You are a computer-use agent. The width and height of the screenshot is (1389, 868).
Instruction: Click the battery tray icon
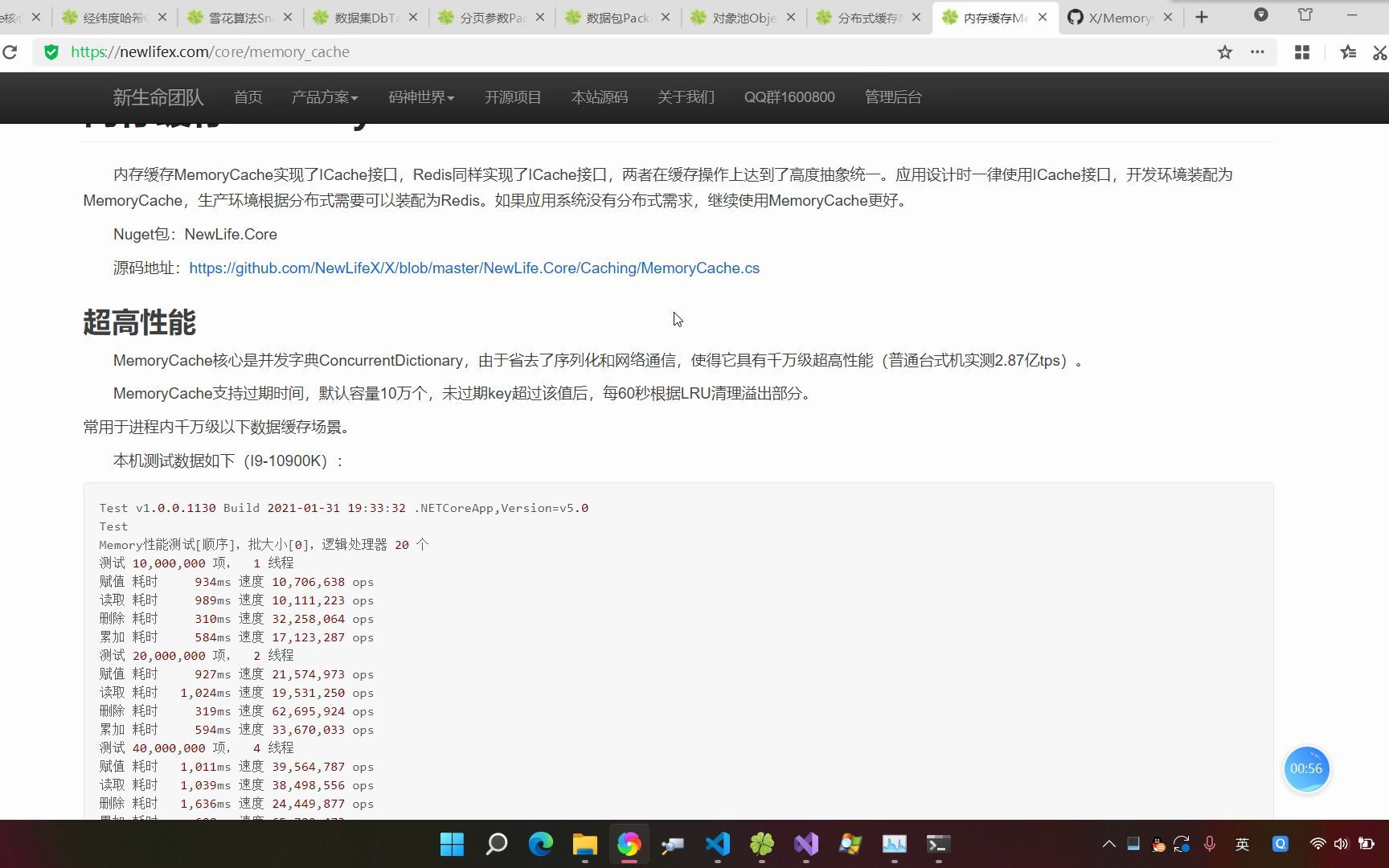pyautogui.click(x=1366, y=844)
